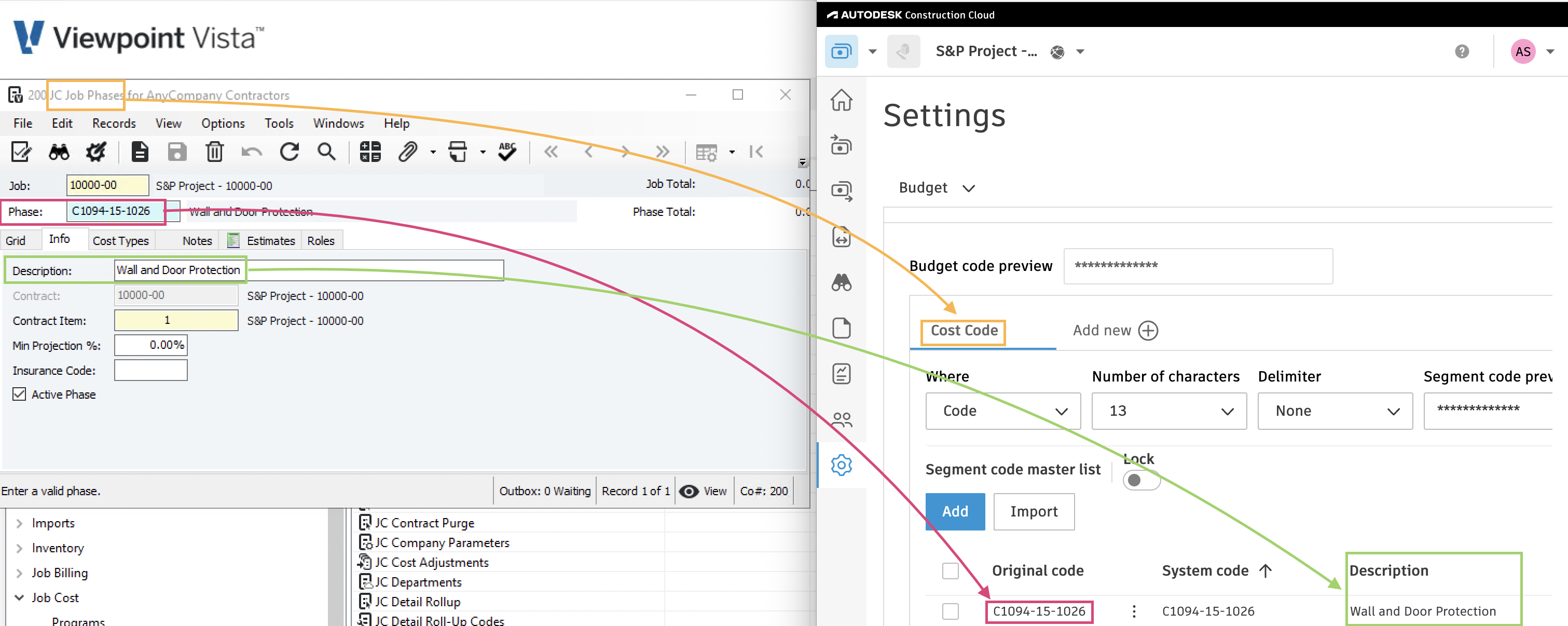1568x626 pixels.
Task: Click the edit form checkmark pencil icon
Action: (x=21, y=152)
